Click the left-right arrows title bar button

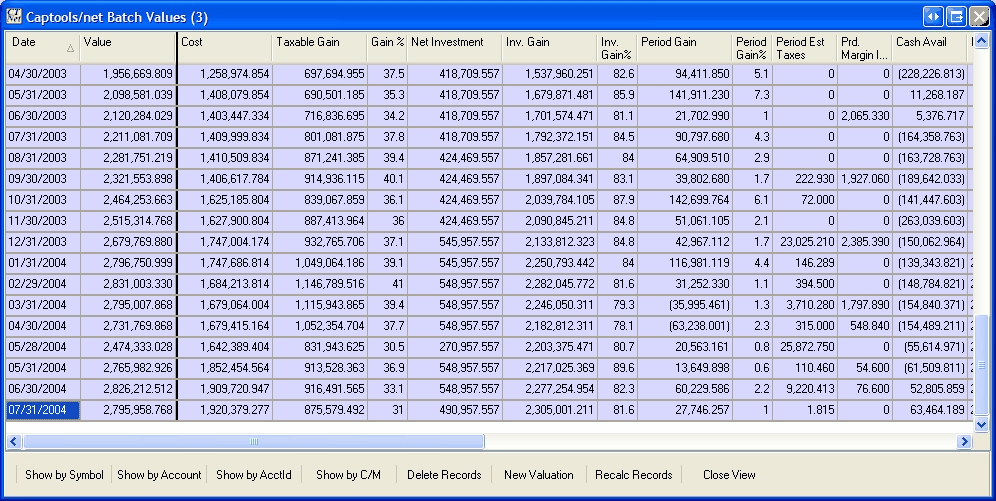(x=933, y=16)
